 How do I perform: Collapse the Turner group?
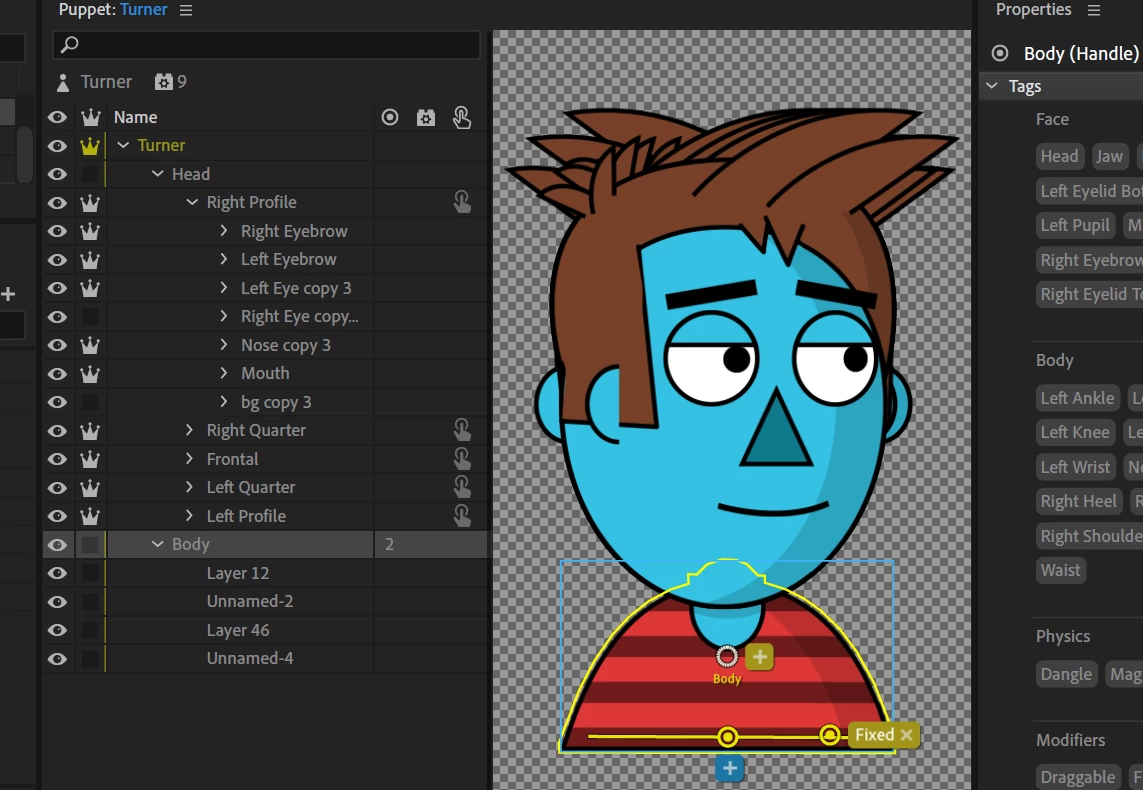click(x=123, y=145)
